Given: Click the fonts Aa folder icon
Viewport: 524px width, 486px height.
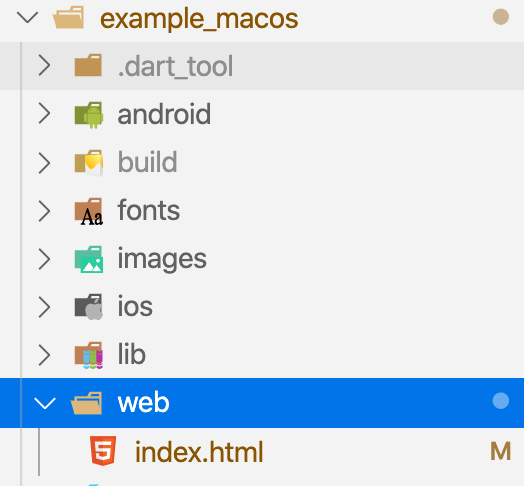Looking at the screenshot, I should pyautogui.click(x=89, y=211).
